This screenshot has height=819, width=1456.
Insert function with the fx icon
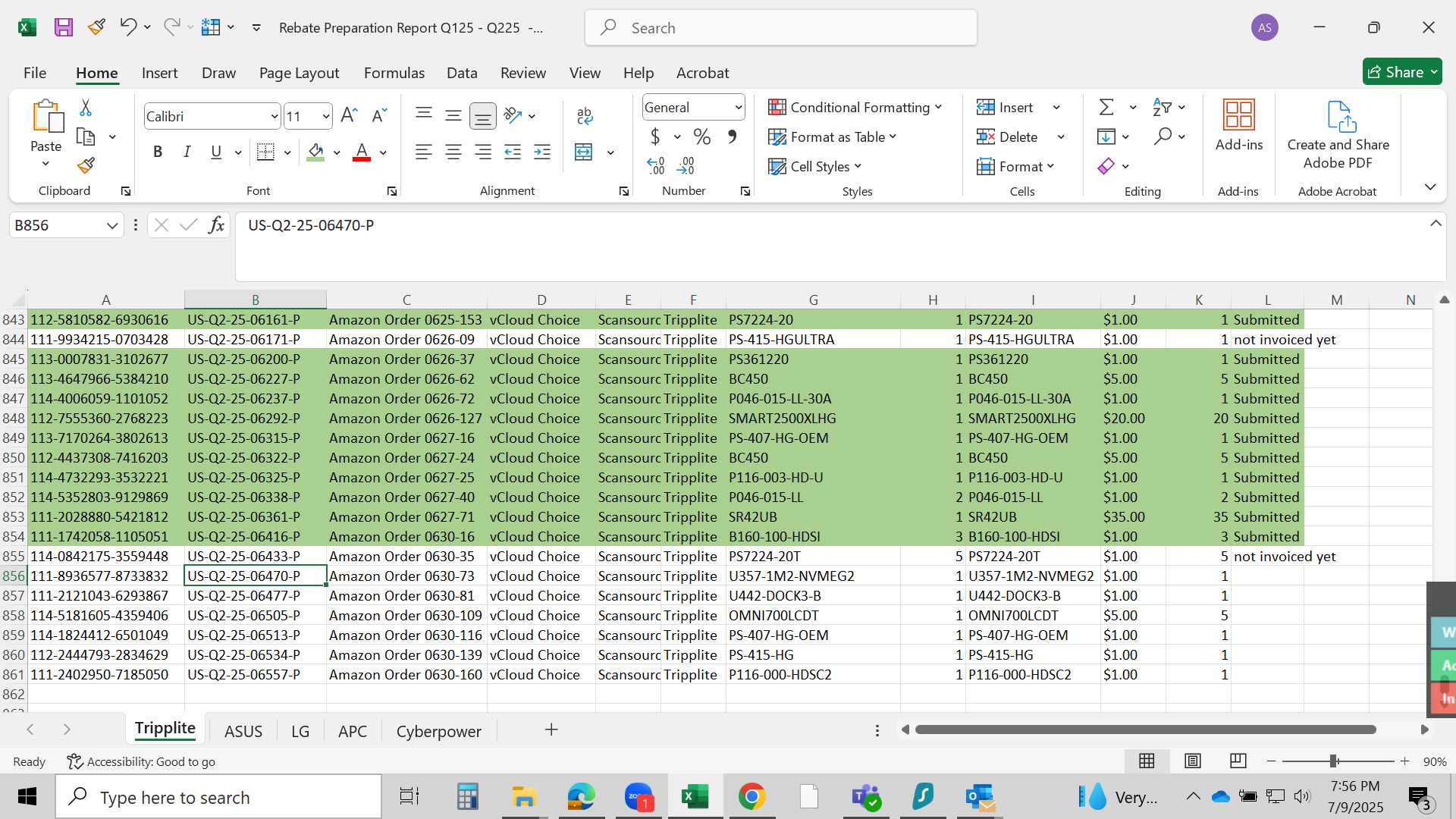[x=216, y=225]
